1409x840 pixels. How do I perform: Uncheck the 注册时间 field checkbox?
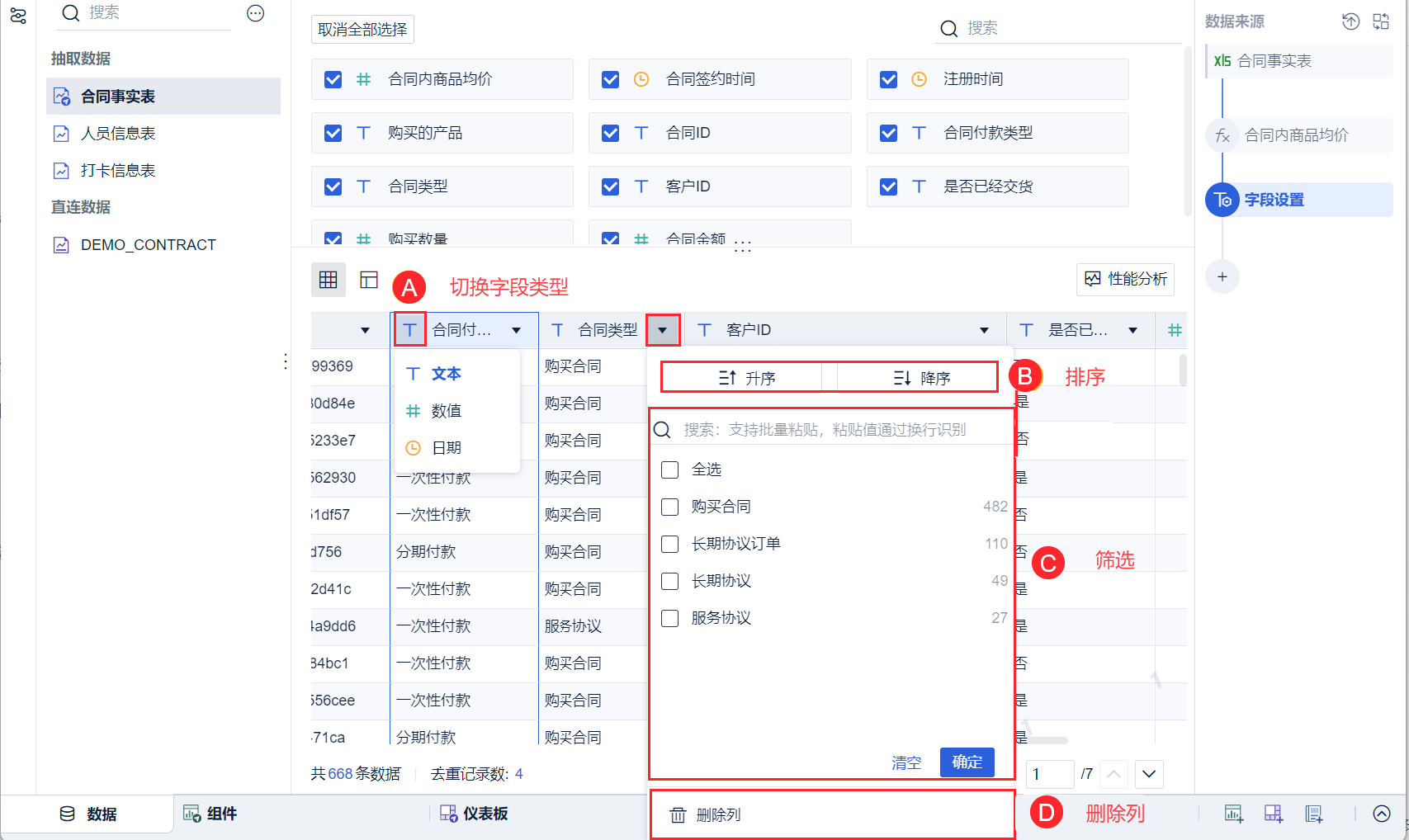[889, 79]
